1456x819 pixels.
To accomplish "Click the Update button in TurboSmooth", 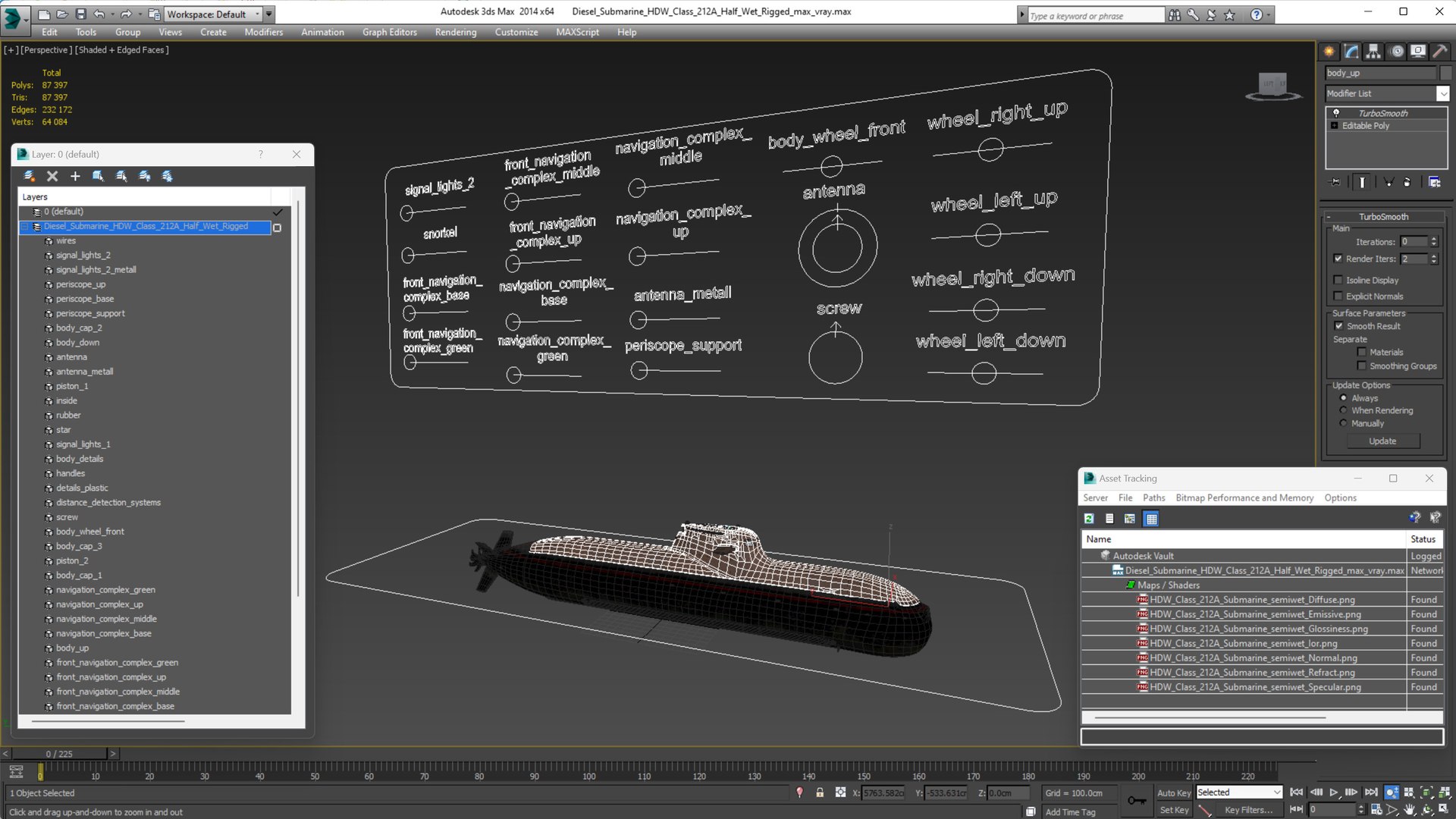I will pyautogui.click(x=1382, y=441).
